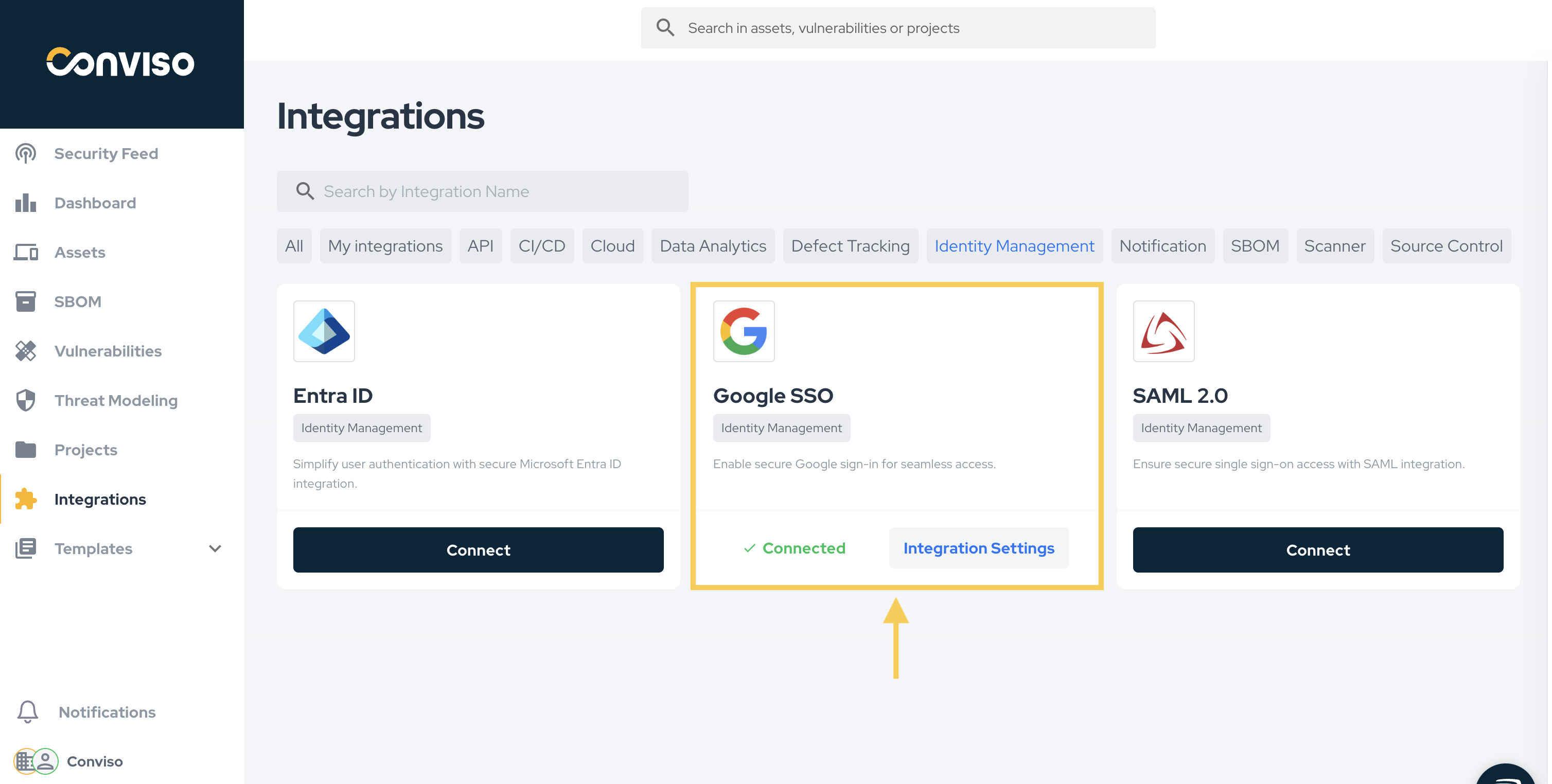Open Google SSO Integration Settings
This screenshot has width=1552, height=784.
pos(978,548)
